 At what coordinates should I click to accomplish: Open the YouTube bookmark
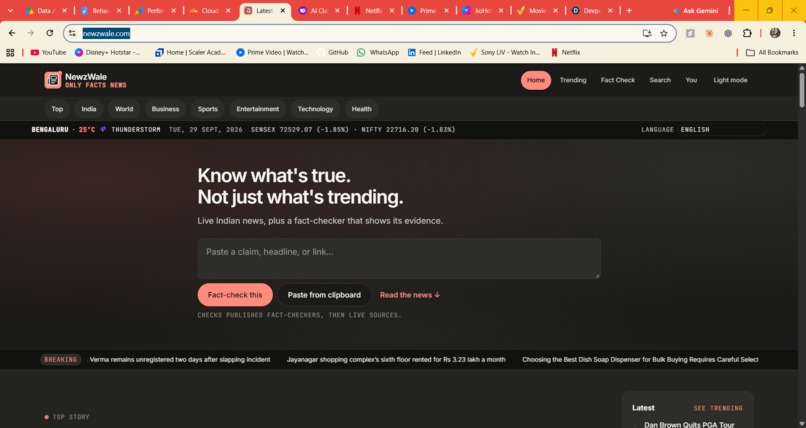48,52
